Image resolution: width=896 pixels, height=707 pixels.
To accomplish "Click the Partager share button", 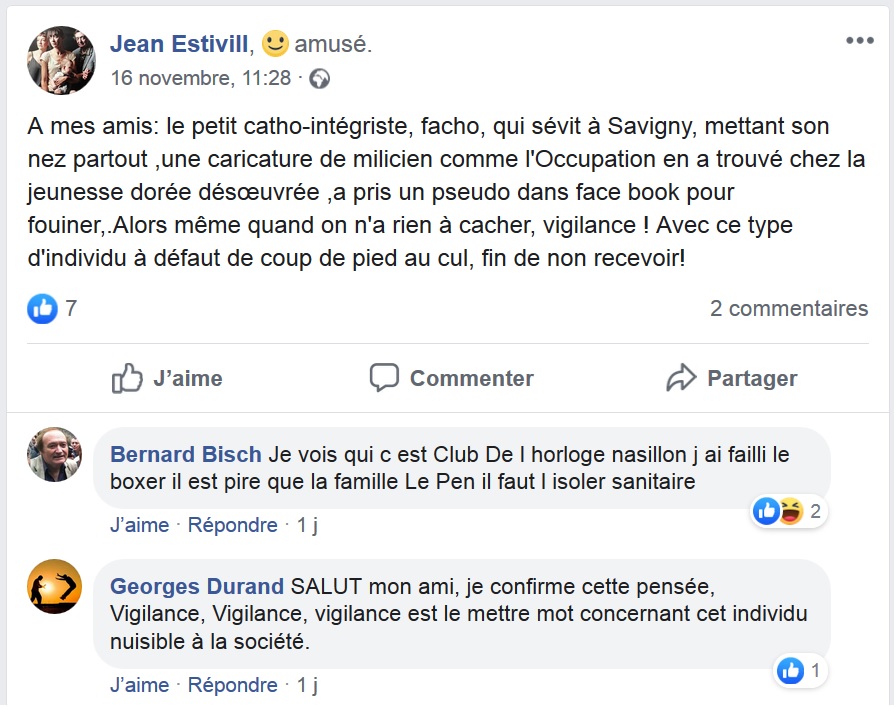I will click(x=731, y=378).
